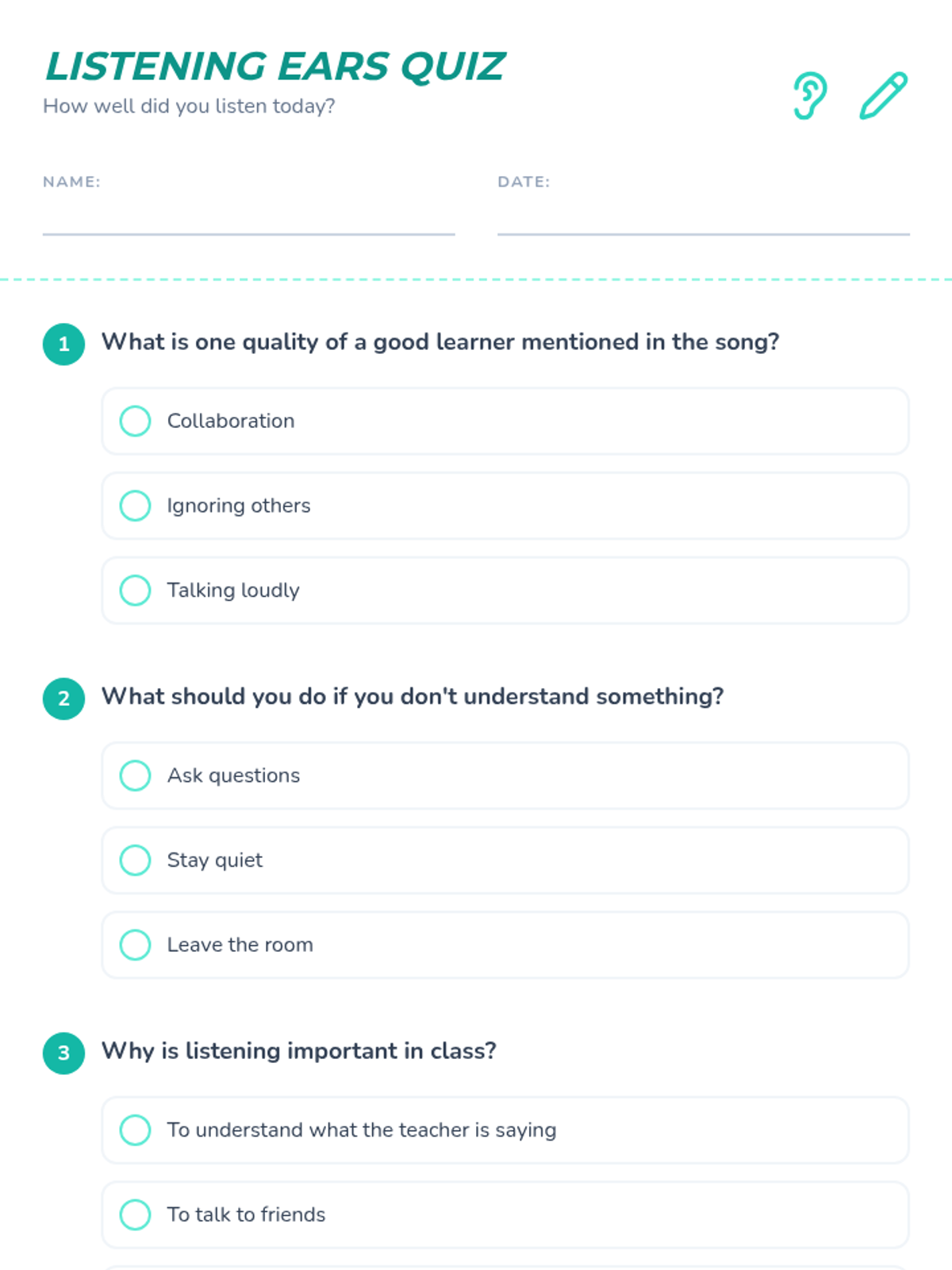Click the pencil icon in header

pos(884,96)
